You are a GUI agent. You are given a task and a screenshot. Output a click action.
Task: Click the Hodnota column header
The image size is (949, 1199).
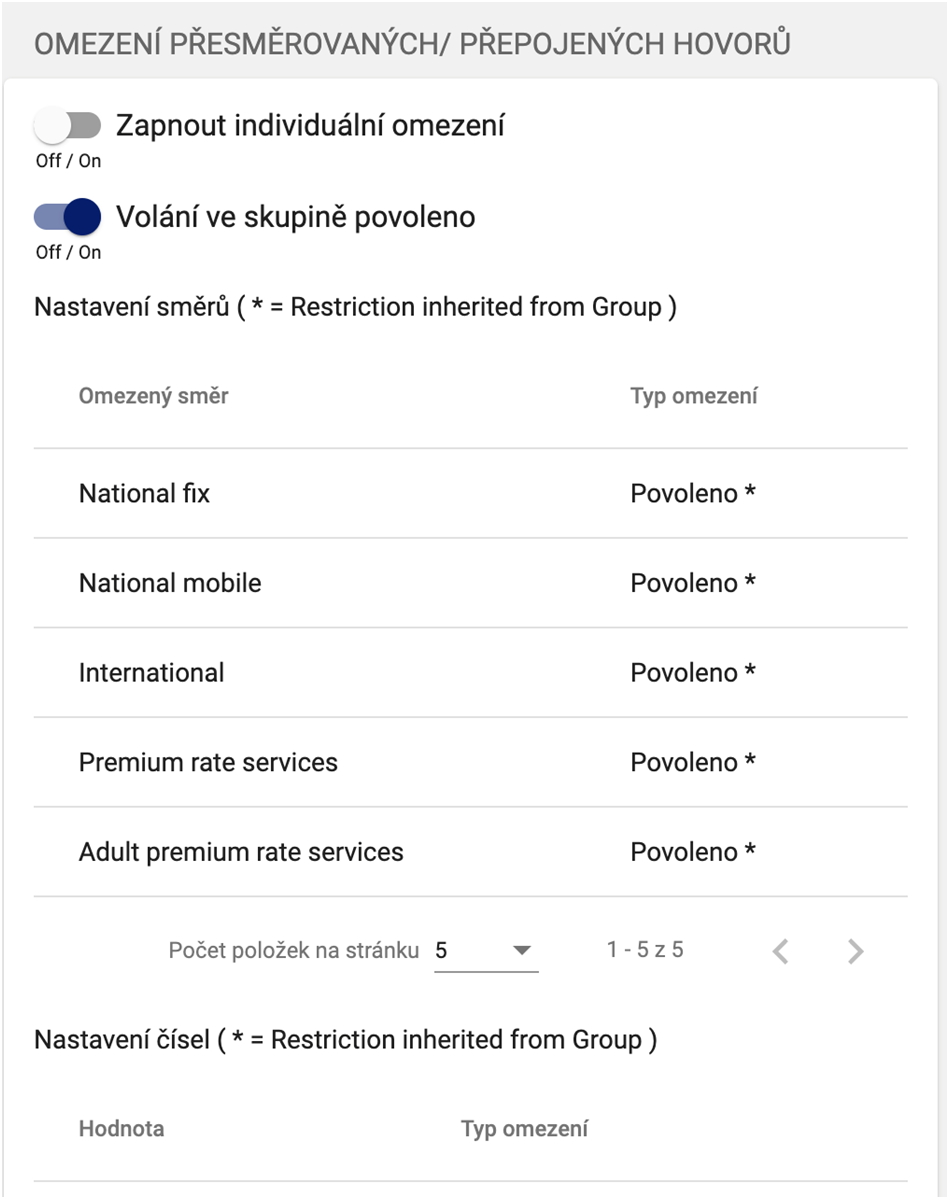122,1129
